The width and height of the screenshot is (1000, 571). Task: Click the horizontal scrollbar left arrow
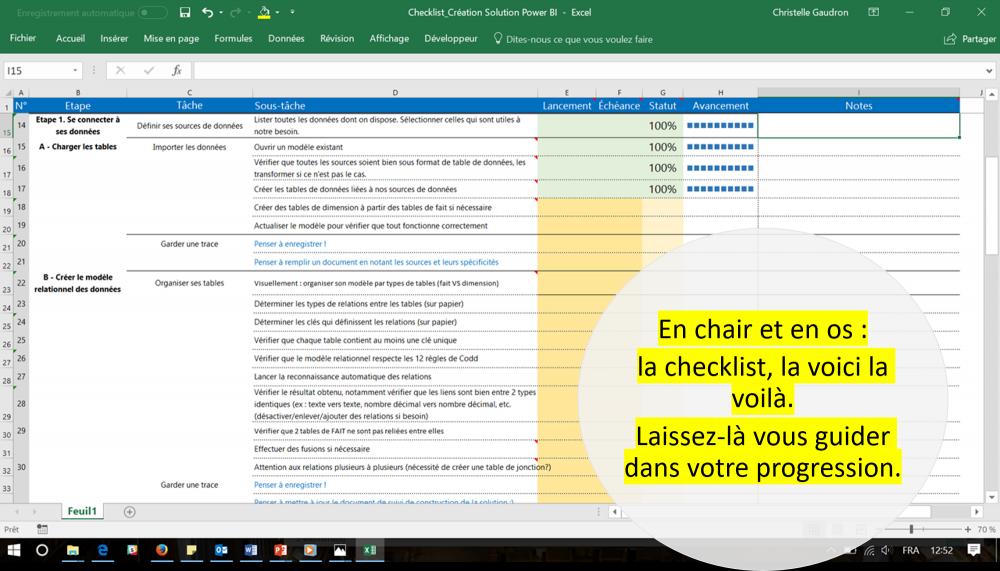[x=614, y=512]
